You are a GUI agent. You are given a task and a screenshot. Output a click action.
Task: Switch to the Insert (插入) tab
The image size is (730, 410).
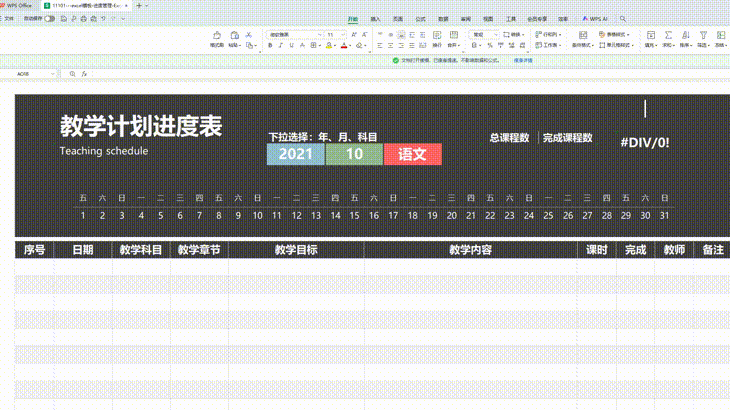point(375,19)
